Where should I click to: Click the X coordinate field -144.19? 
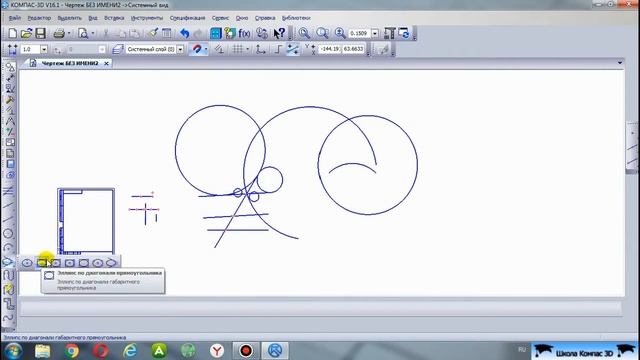coord(329,49)
